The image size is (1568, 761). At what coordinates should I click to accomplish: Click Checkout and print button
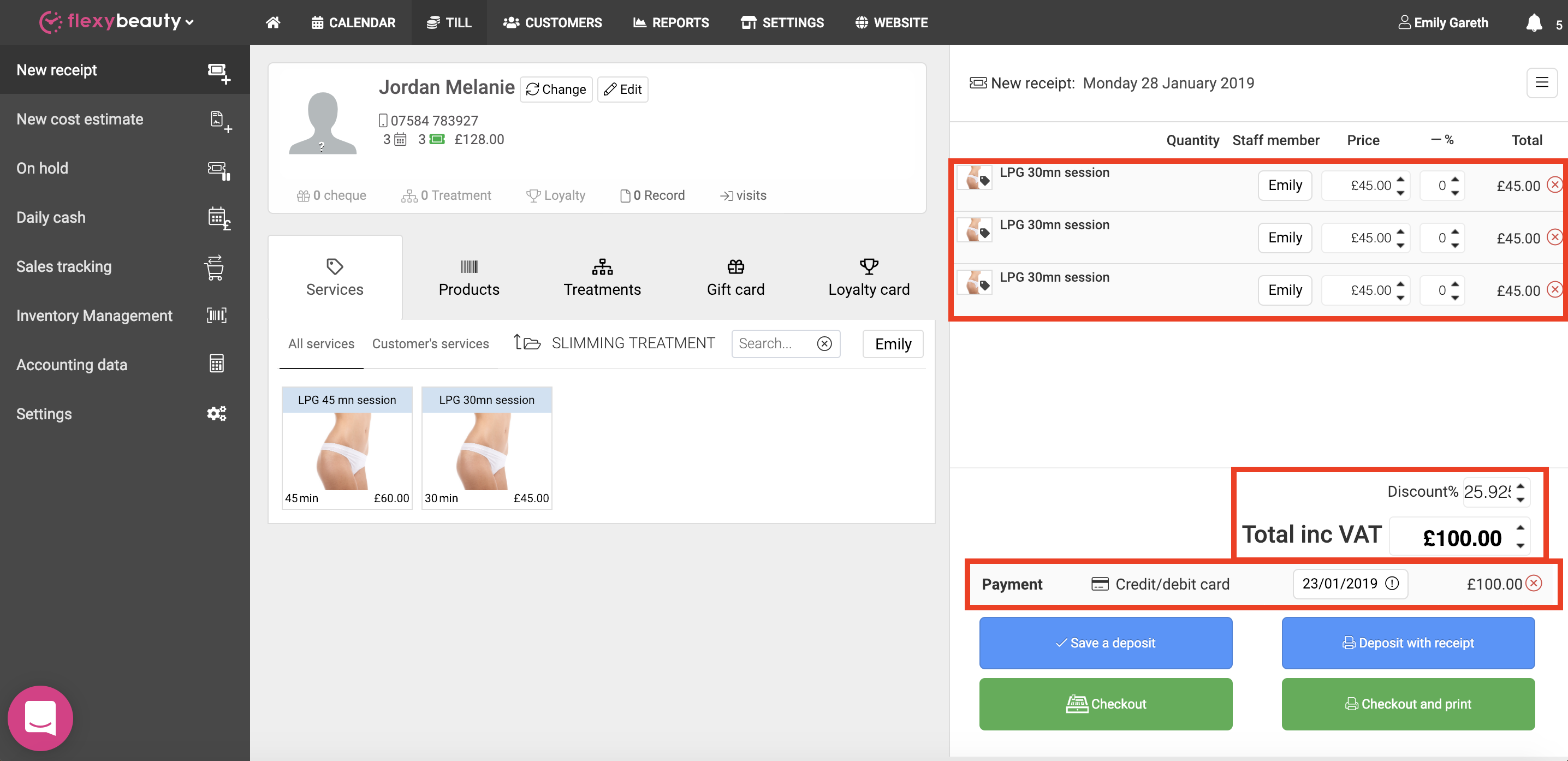point(1408,703)
